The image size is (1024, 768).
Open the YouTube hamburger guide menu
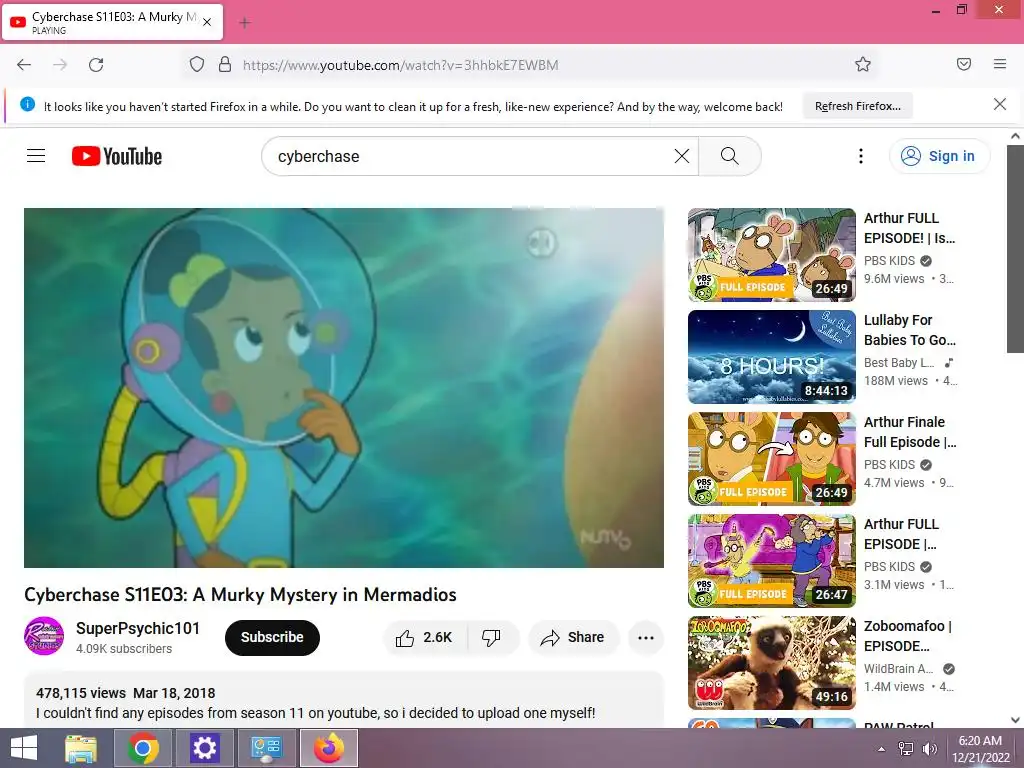click(x=36, y=155)
